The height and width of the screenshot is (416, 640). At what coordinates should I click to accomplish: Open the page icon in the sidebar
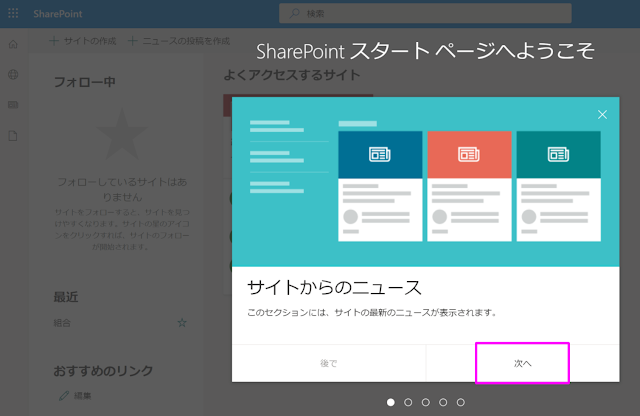point(13,136)
